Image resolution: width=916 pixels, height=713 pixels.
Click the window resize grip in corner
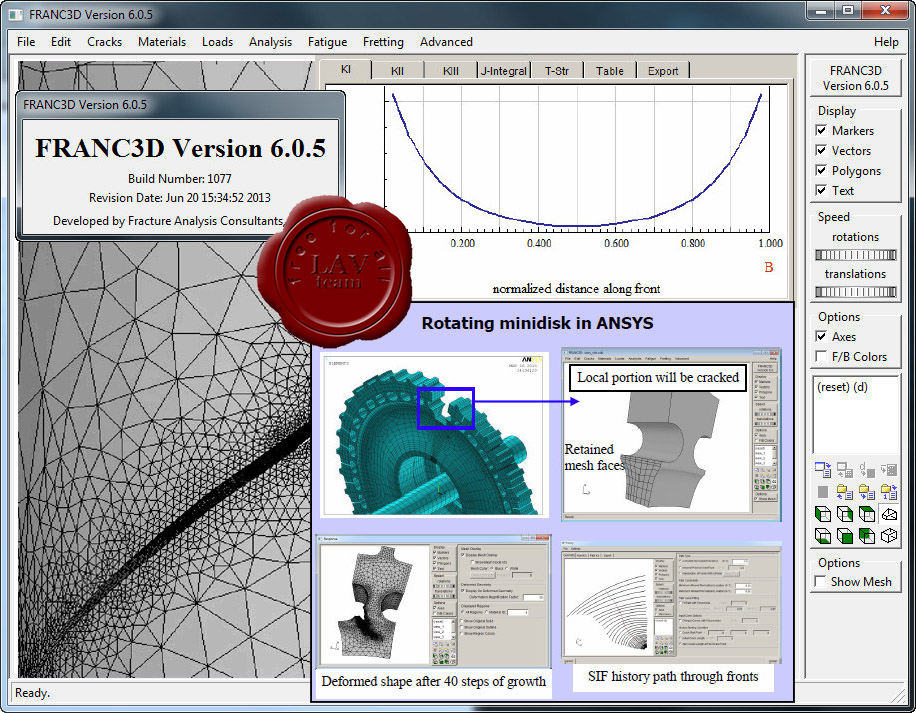click(x=898, y=695)
